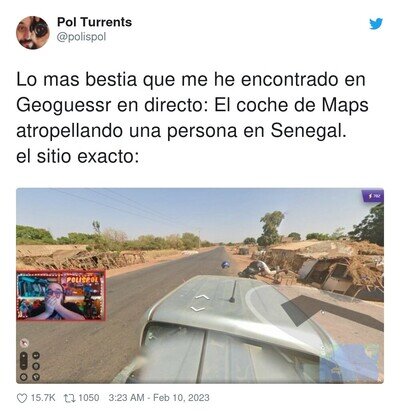This screenshot has height=415, width=400.
Task: Open the Street View image in the tweet
Action: click(x=200, y=286)
